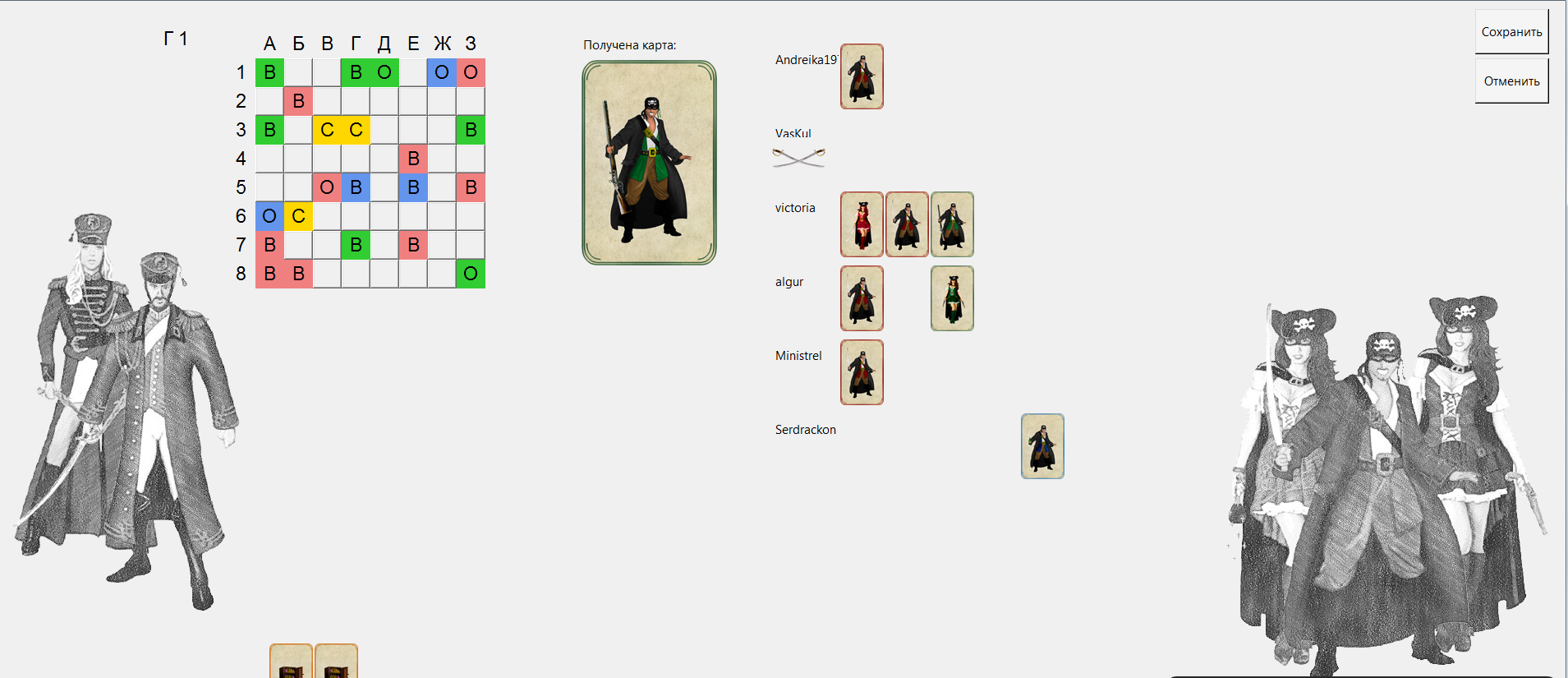The width and height of the screenshot is (1568, 678).
Task: Click red cell Б8 marked В
Action: 298,274
